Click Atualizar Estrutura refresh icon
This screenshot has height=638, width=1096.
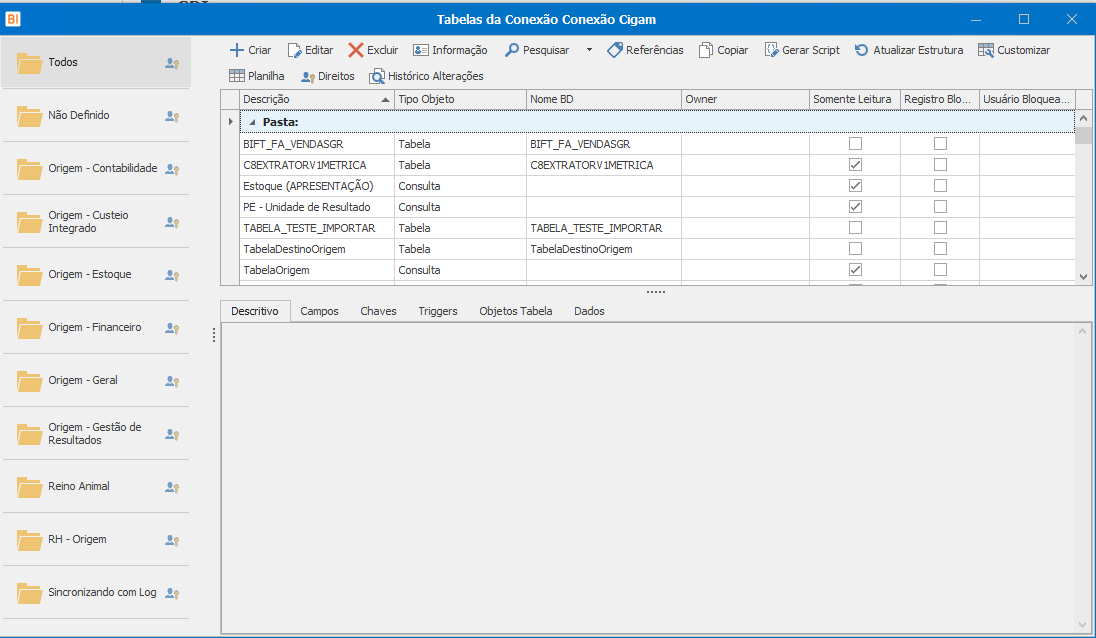coord(861,50)
